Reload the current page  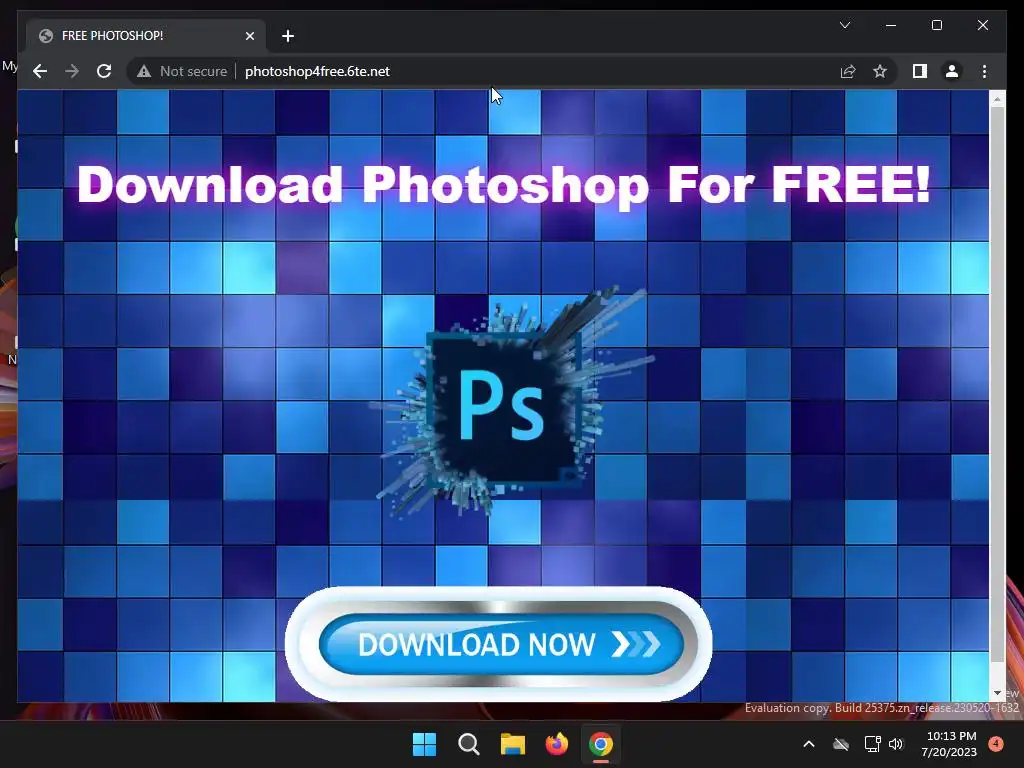(104, 71)
